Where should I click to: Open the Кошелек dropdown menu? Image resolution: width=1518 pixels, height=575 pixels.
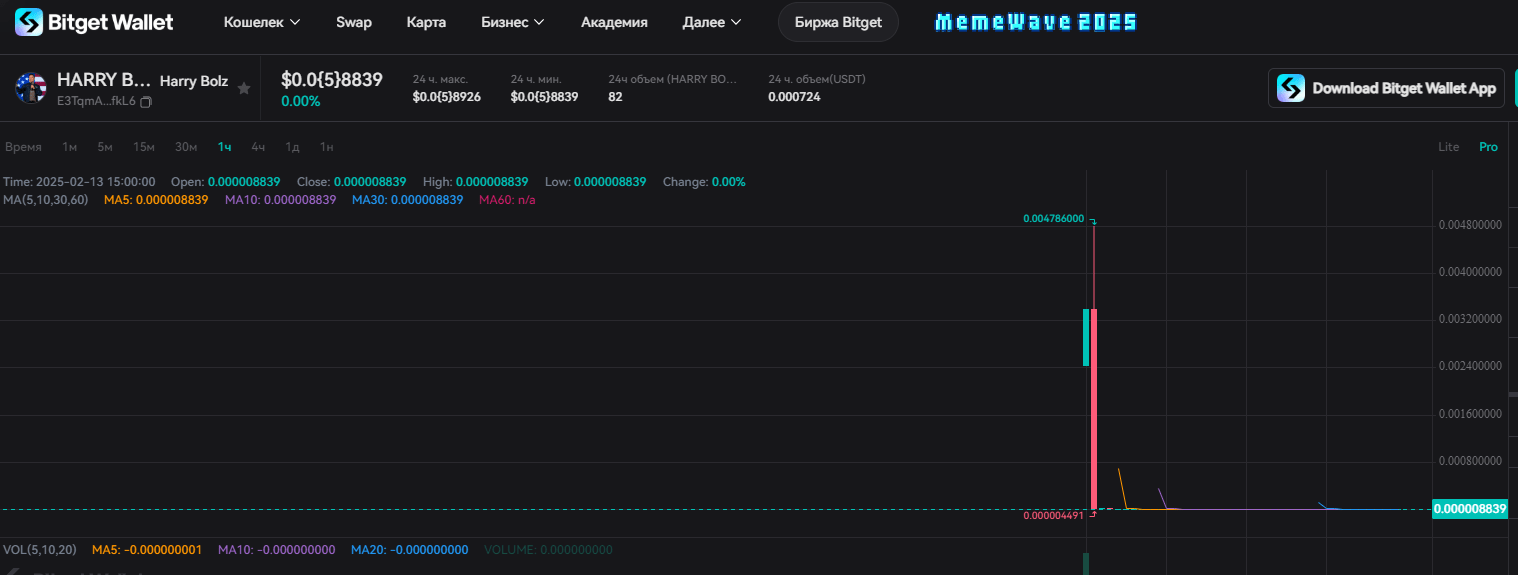(x=262, y=22)
